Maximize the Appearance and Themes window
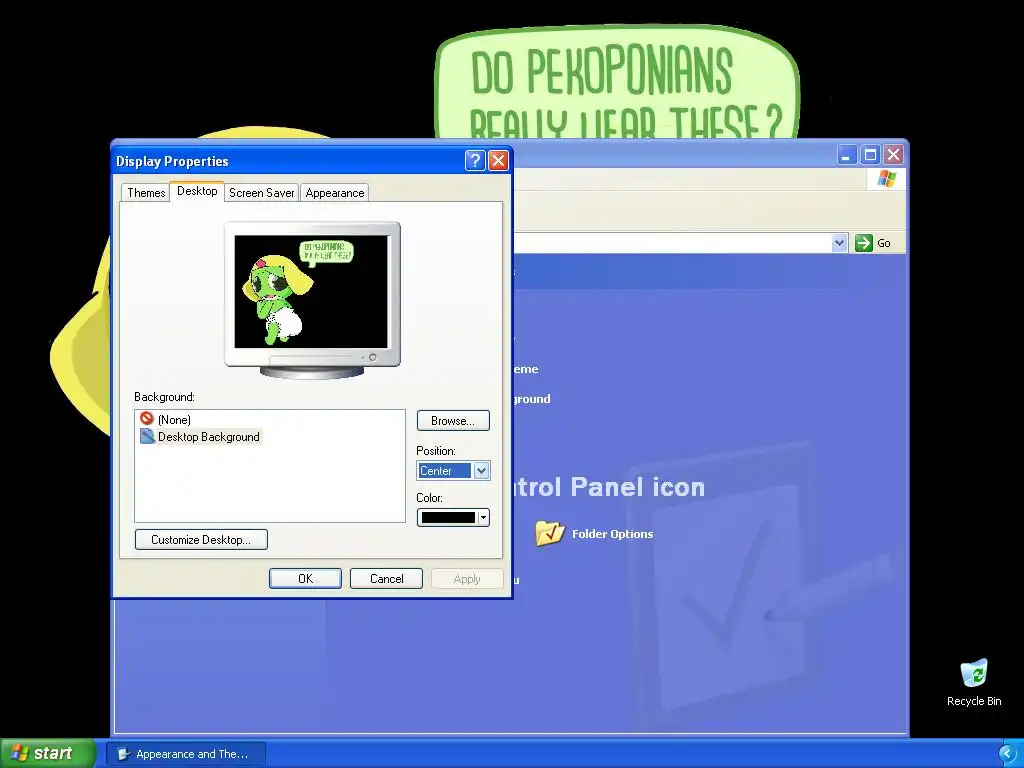This screenshot has width=1024, height=768. [x=870, y=155]
